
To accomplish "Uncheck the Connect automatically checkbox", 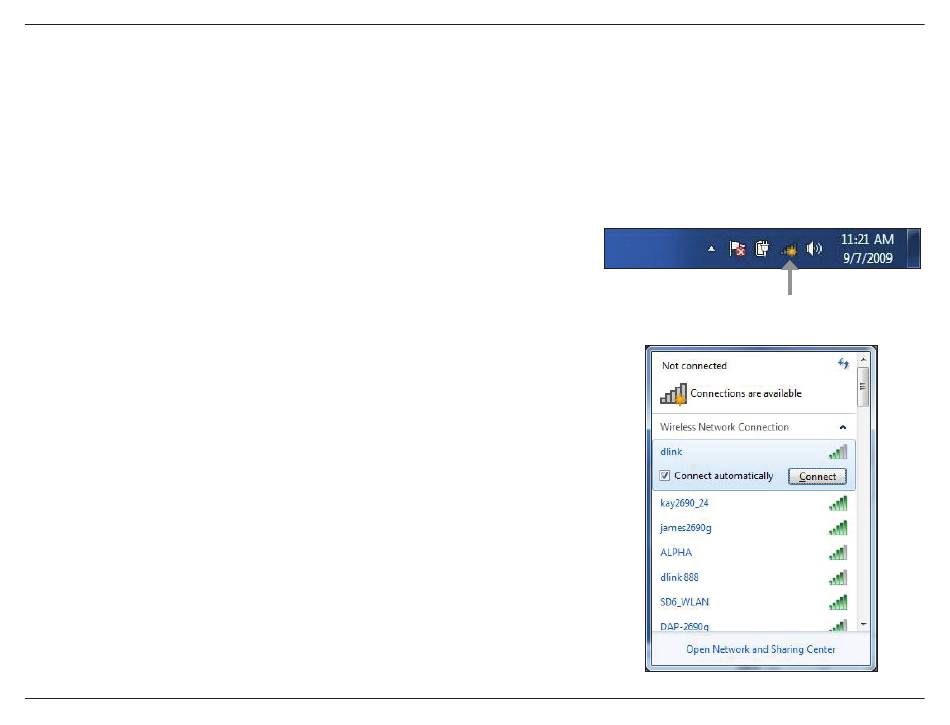I will 665,476.
